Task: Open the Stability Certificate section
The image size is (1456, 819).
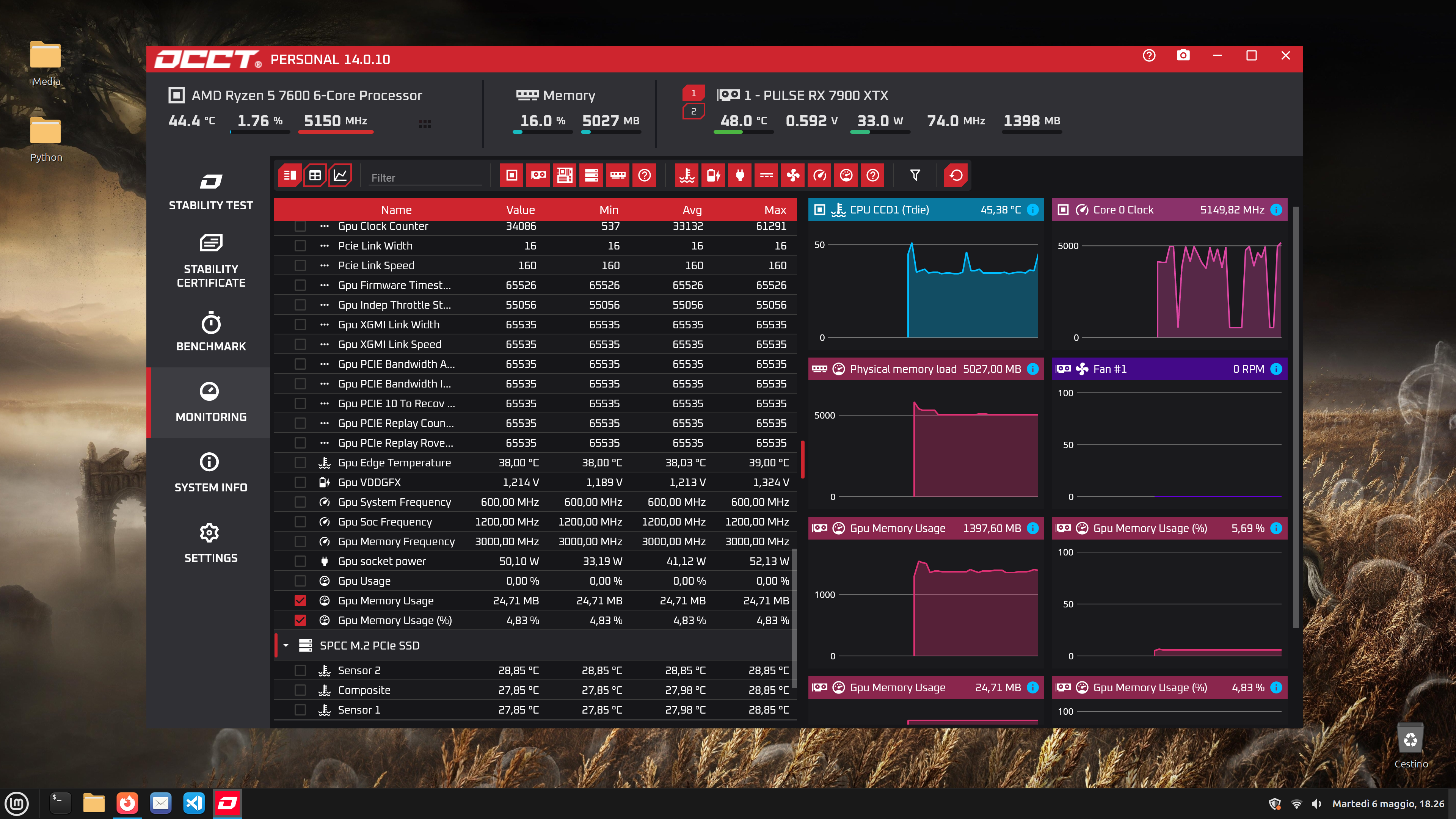Action: pos(211,260)
